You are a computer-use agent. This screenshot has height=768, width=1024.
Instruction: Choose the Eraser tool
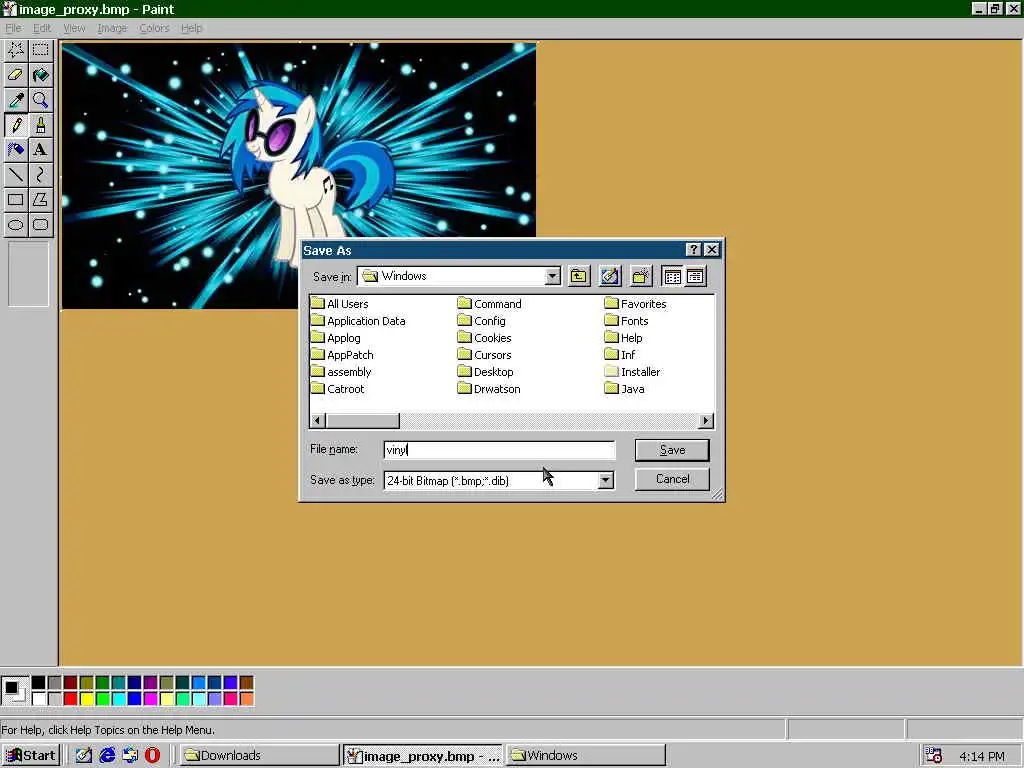16,75
